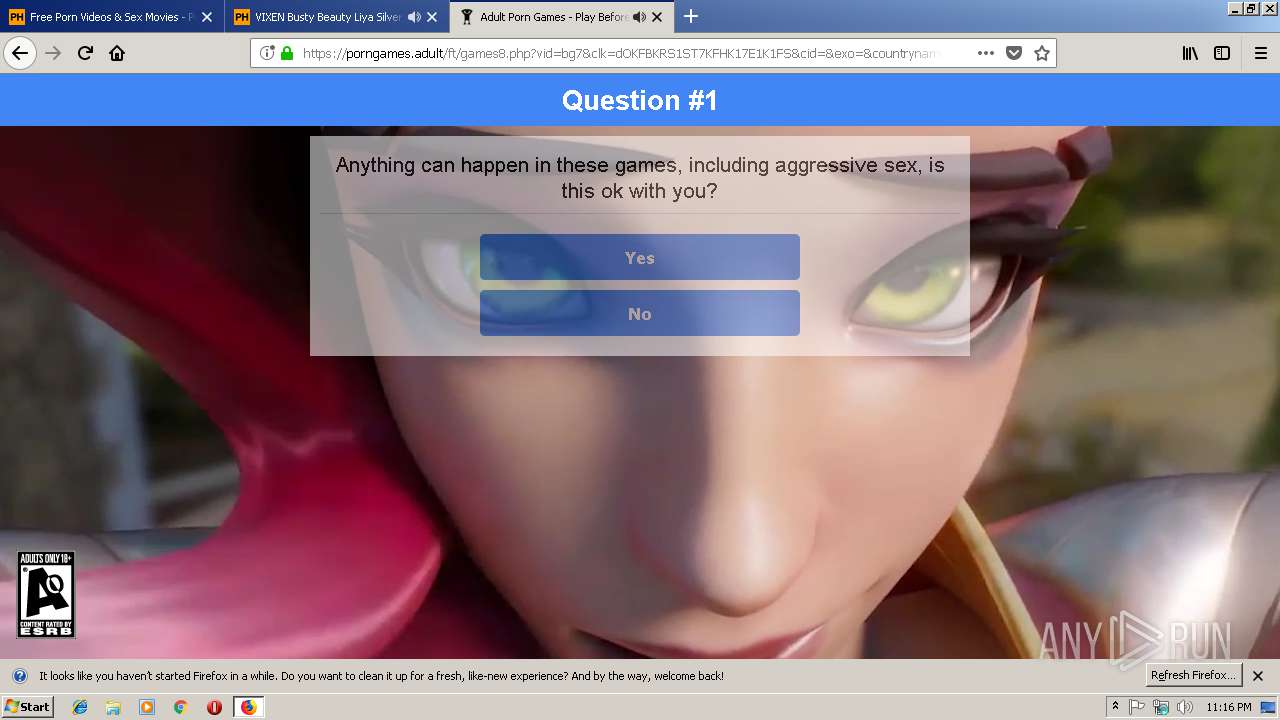The image size is (1280, 720).
Task: Bookmark this page with the star
Action: [x=1042, y=53]
